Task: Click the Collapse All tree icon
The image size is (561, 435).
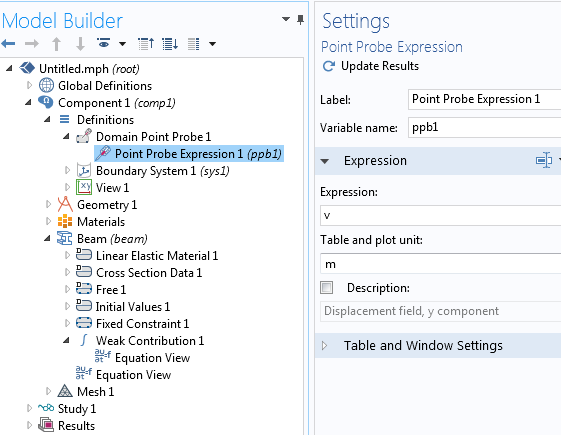Action: coord(146,44)
